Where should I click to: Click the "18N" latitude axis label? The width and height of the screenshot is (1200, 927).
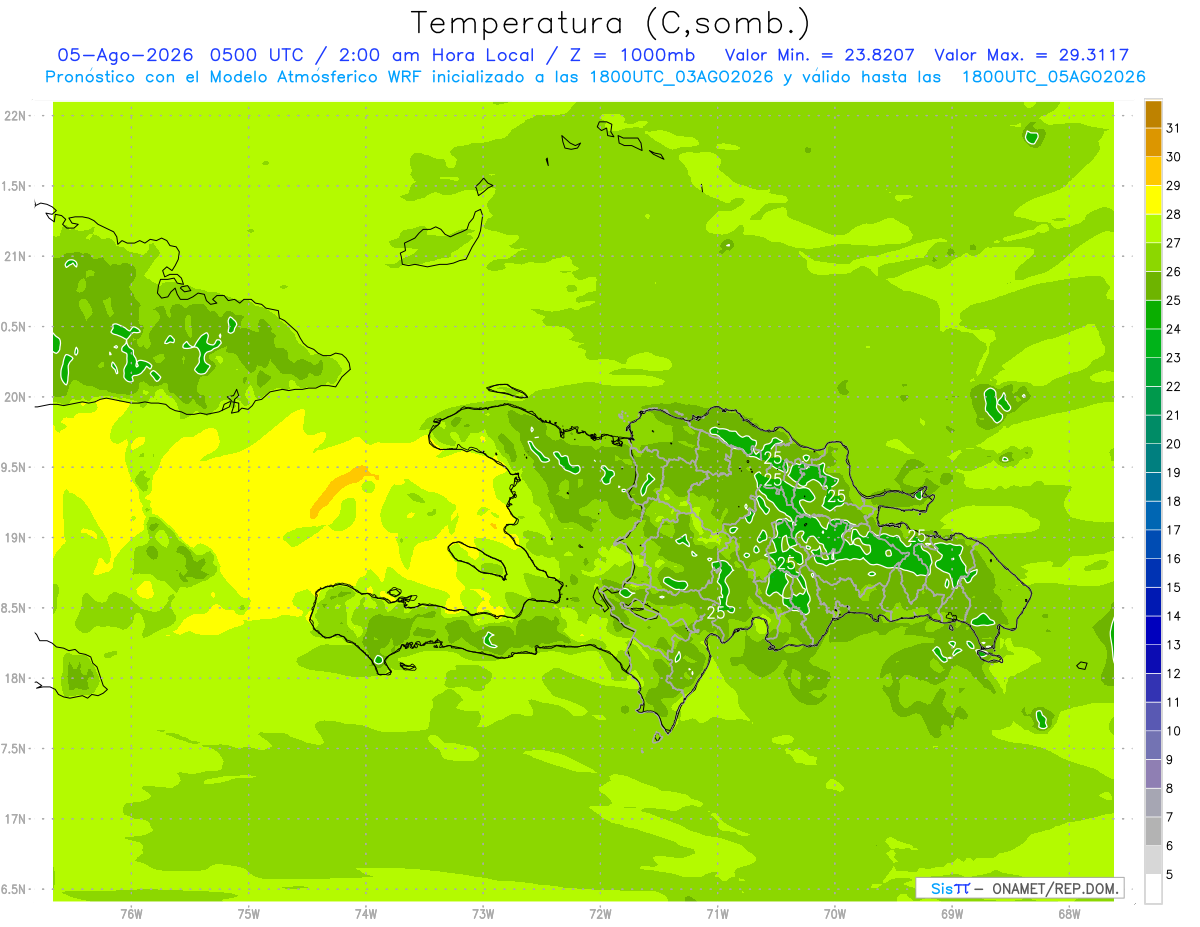(14, 678)
